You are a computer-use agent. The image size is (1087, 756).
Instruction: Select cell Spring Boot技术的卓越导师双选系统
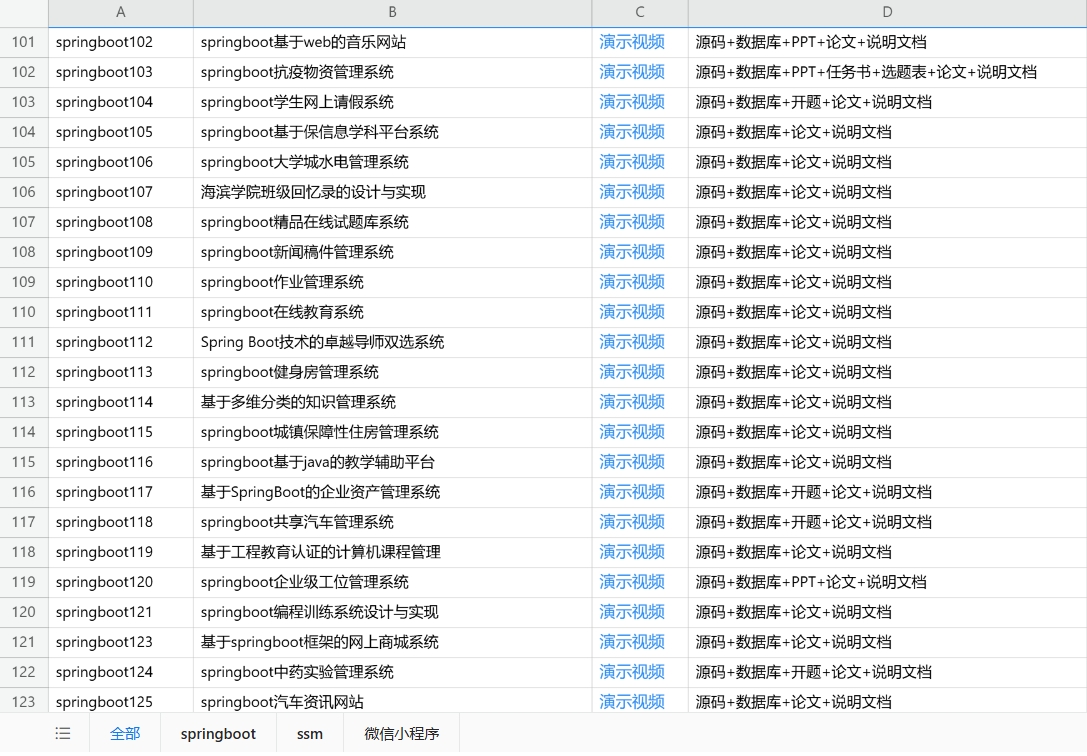[x=392, y=342]
